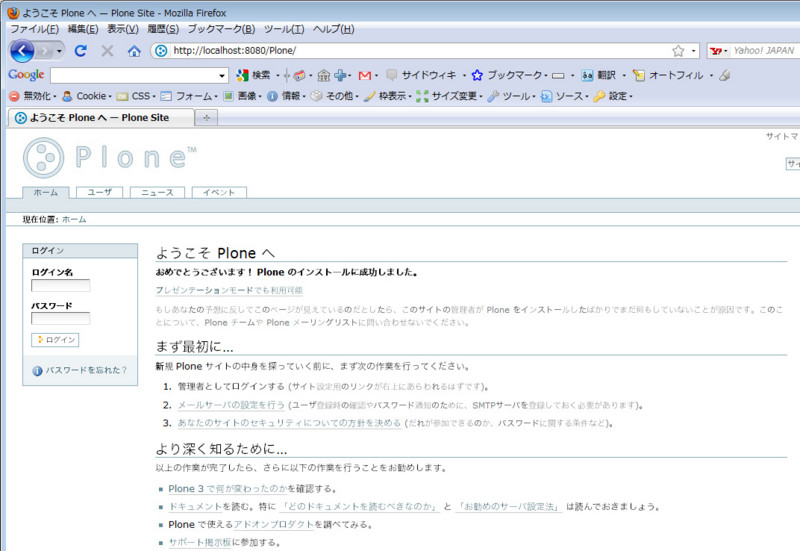
Task: Go back using the browser Back arrow
Action: click(22, 51)
